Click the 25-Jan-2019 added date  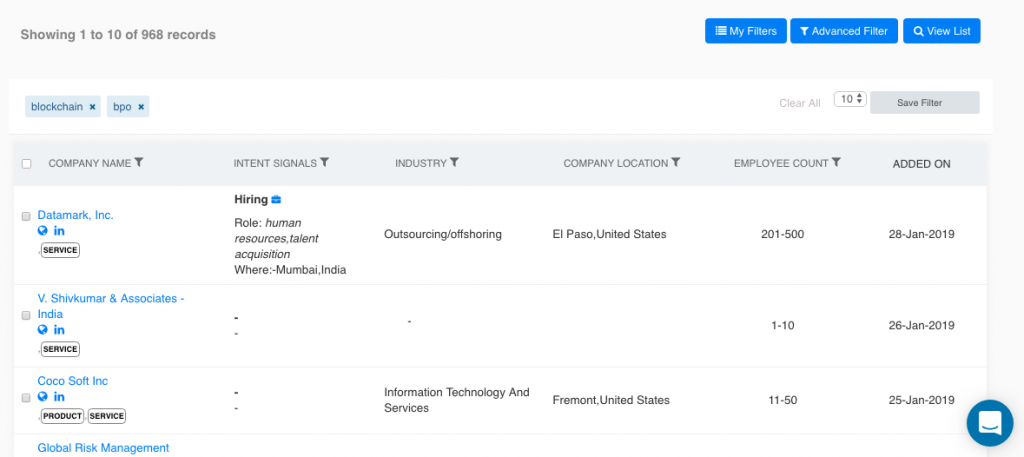[921, 400]
